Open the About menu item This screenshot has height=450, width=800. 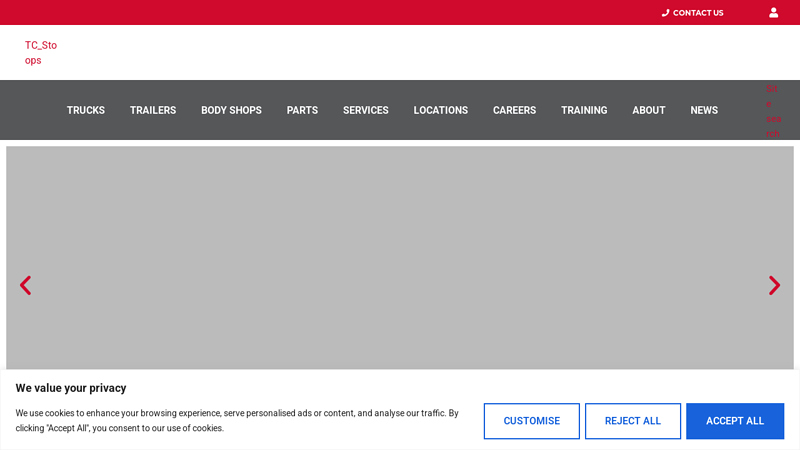click(649, 111)
